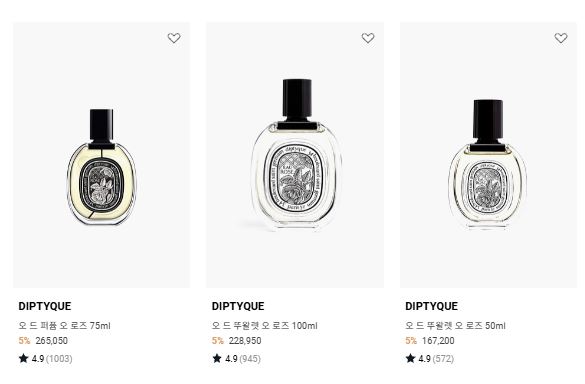
Task: Add the Eau Rose 50ml to wishlist via heart
Action: click(x=561, y=38)
